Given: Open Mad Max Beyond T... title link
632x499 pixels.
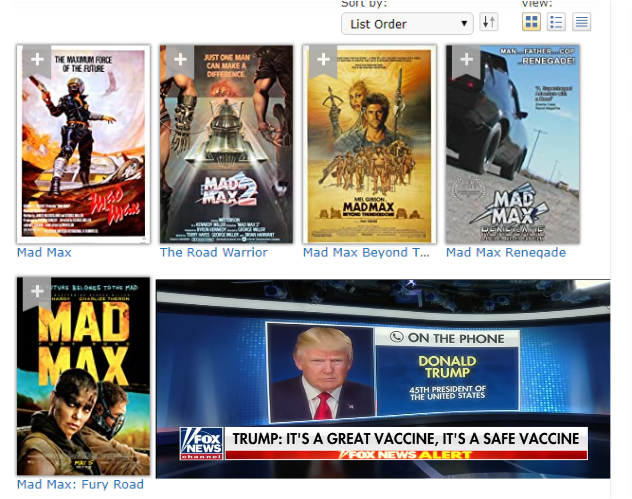Looking at the screenshot, I should click(x=366, y=252).
